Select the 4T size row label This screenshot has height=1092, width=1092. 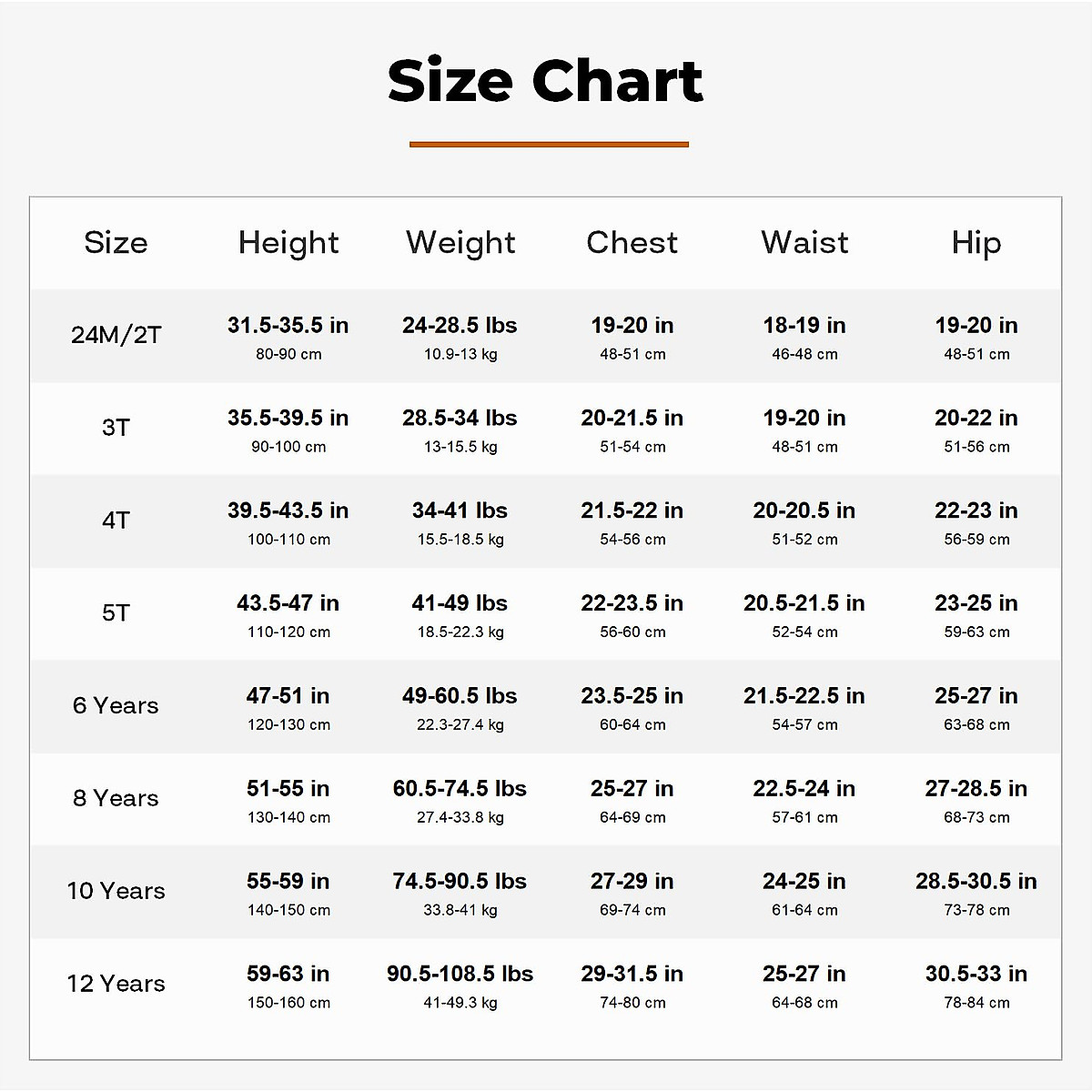coord(116,521)
